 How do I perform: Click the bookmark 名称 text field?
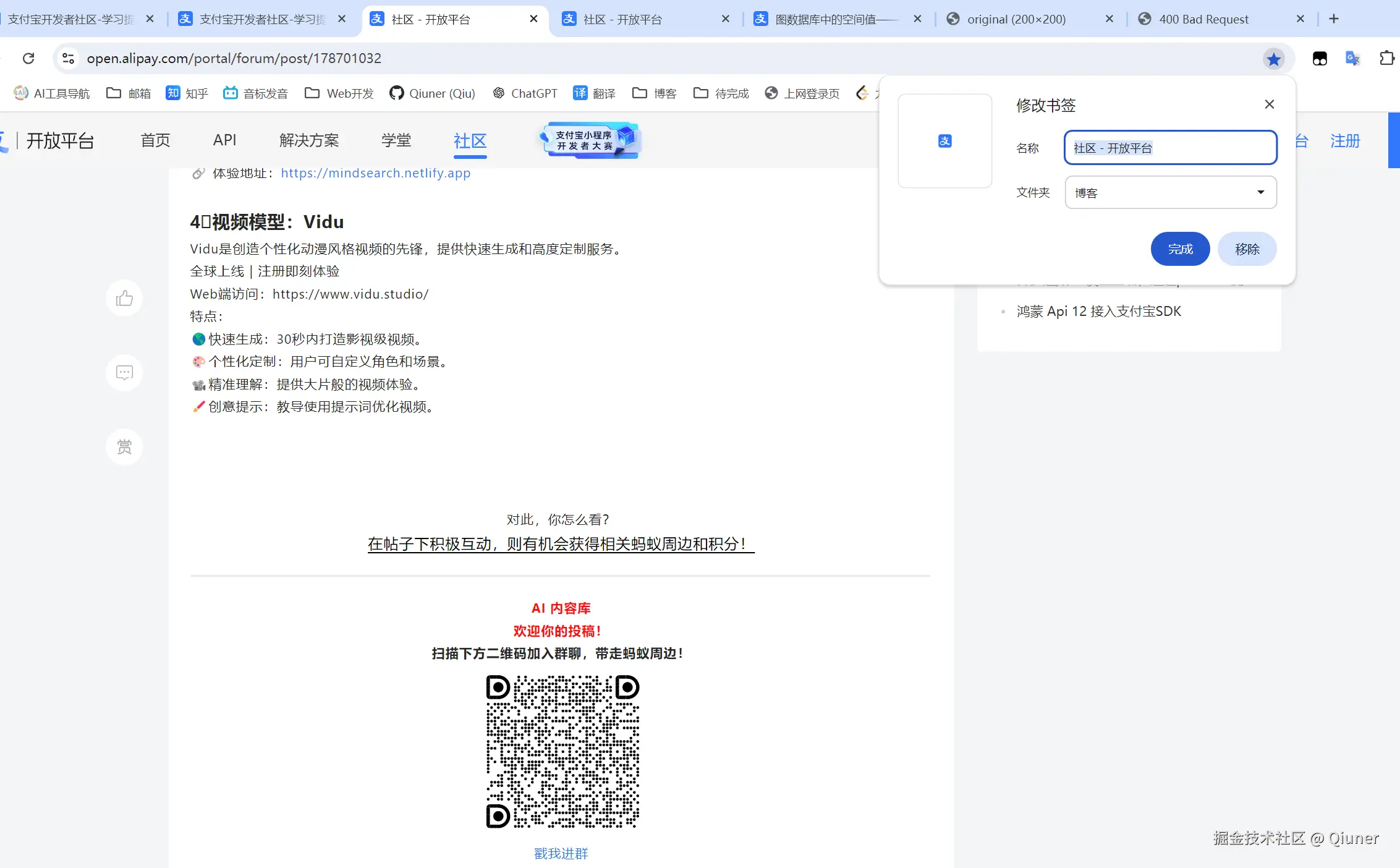[1170, 148]
